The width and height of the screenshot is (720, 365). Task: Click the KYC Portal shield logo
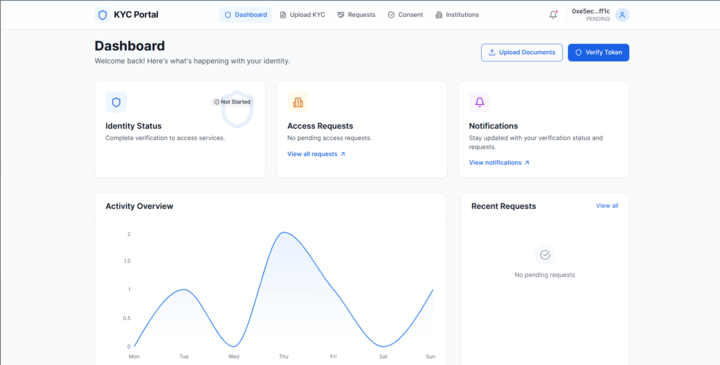tap(102, 15)
